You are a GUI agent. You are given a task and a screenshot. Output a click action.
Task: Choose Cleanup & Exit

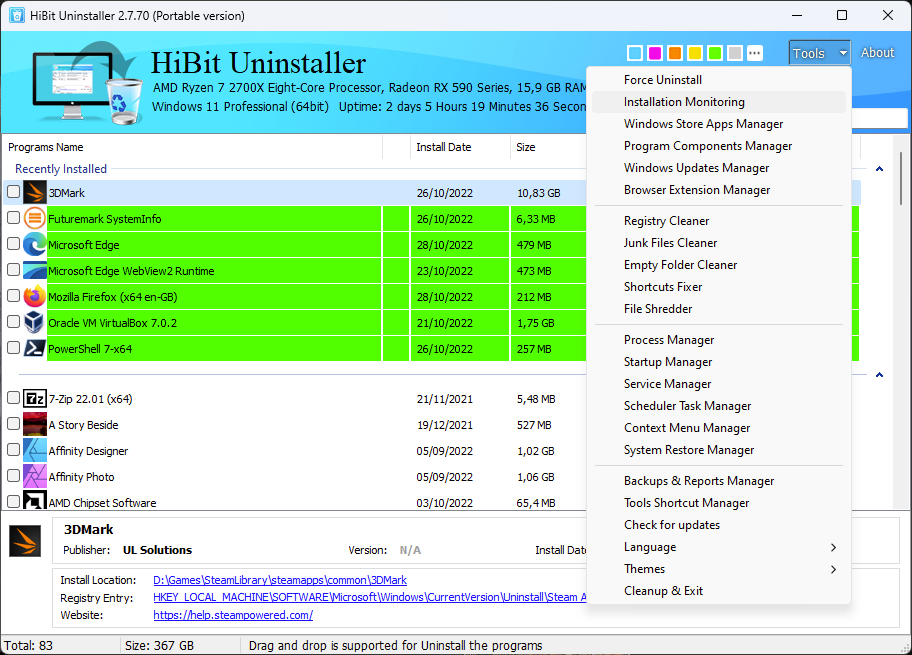tap(719, 591)
